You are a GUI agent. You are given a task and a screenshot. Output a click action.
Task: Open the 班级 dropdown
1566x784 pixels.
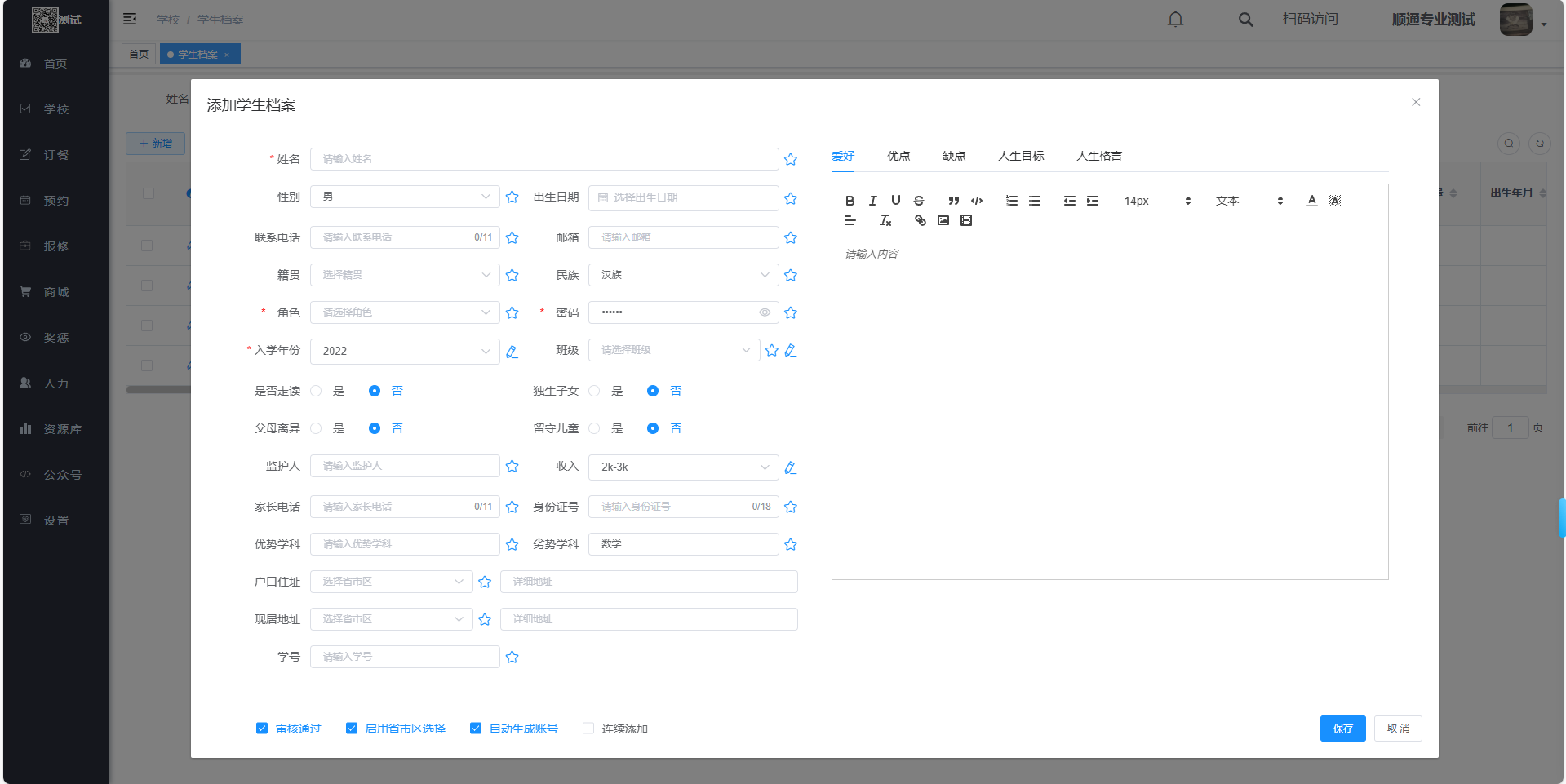click(x=674, y=350)
